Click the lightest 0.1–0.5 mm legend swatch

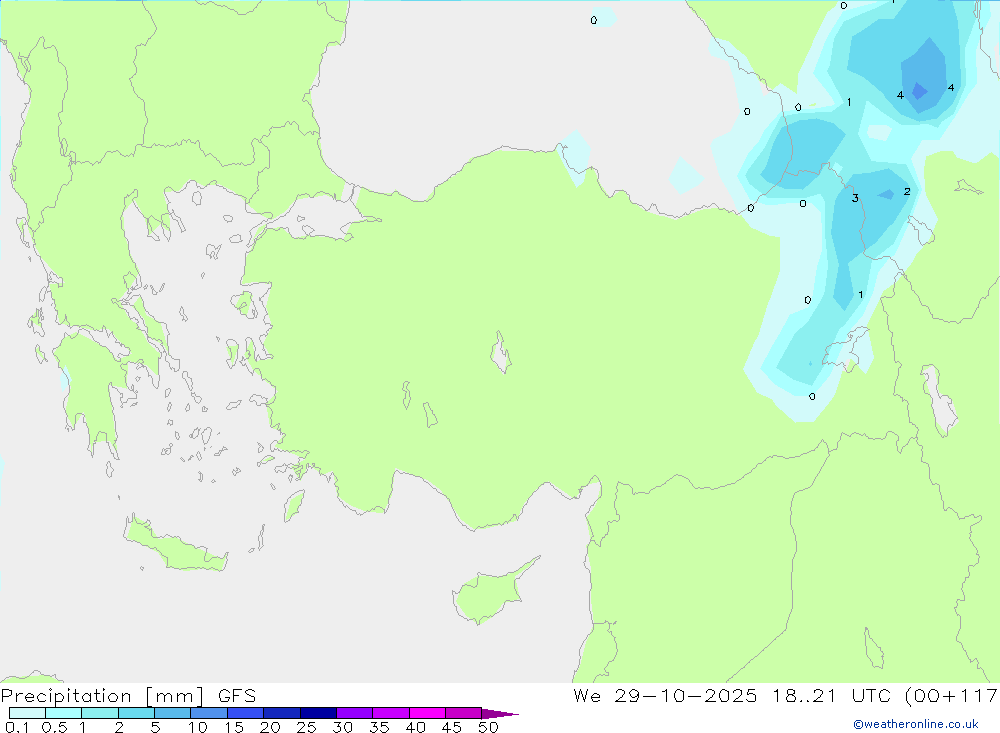[x=27, y=713]
